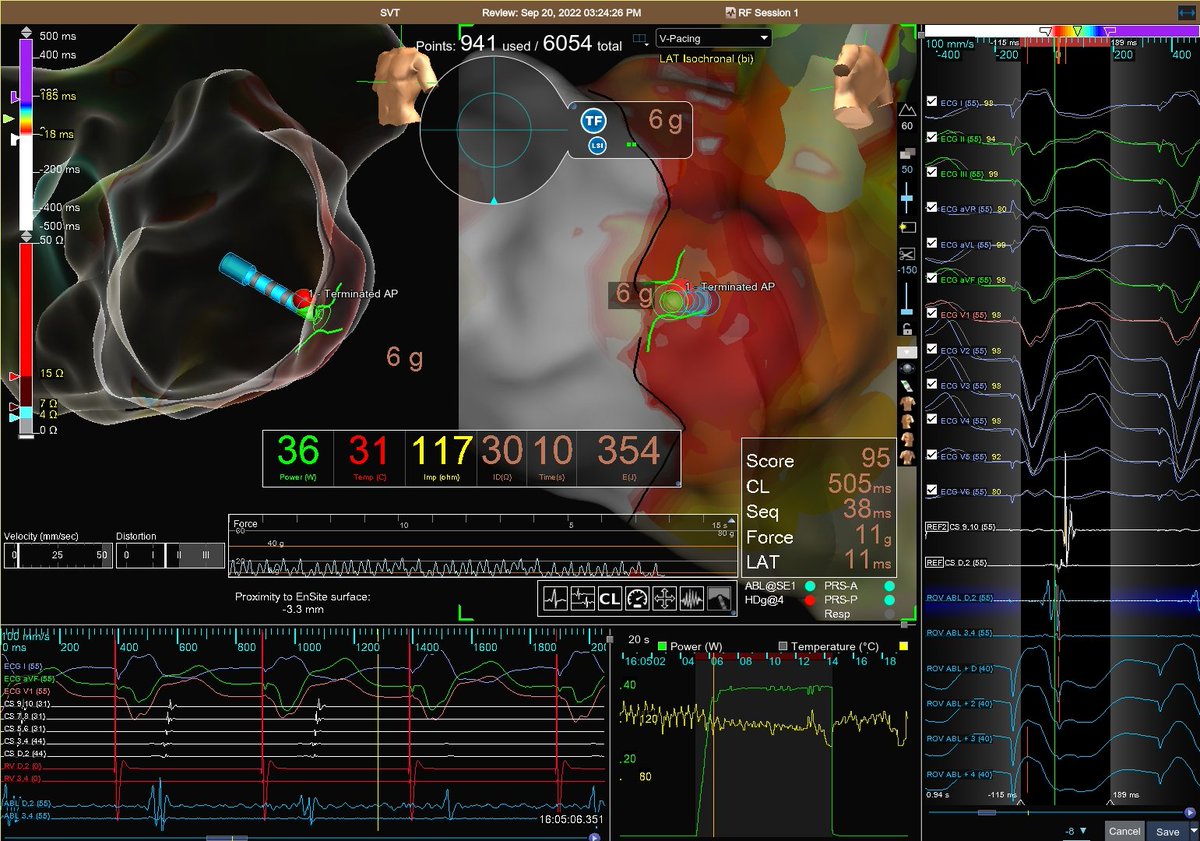Select the single waveform display icon
The image size is (1200, 841).
(x=555, y=598)
